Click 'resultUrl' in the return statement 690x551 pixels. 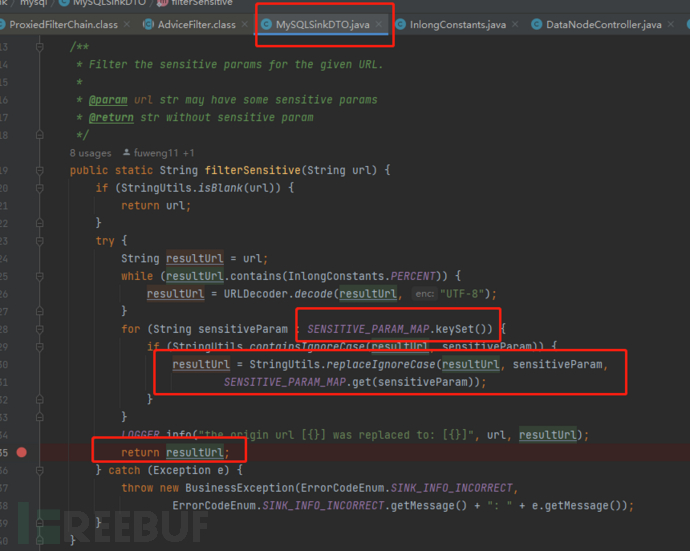(x=195, y=452)
